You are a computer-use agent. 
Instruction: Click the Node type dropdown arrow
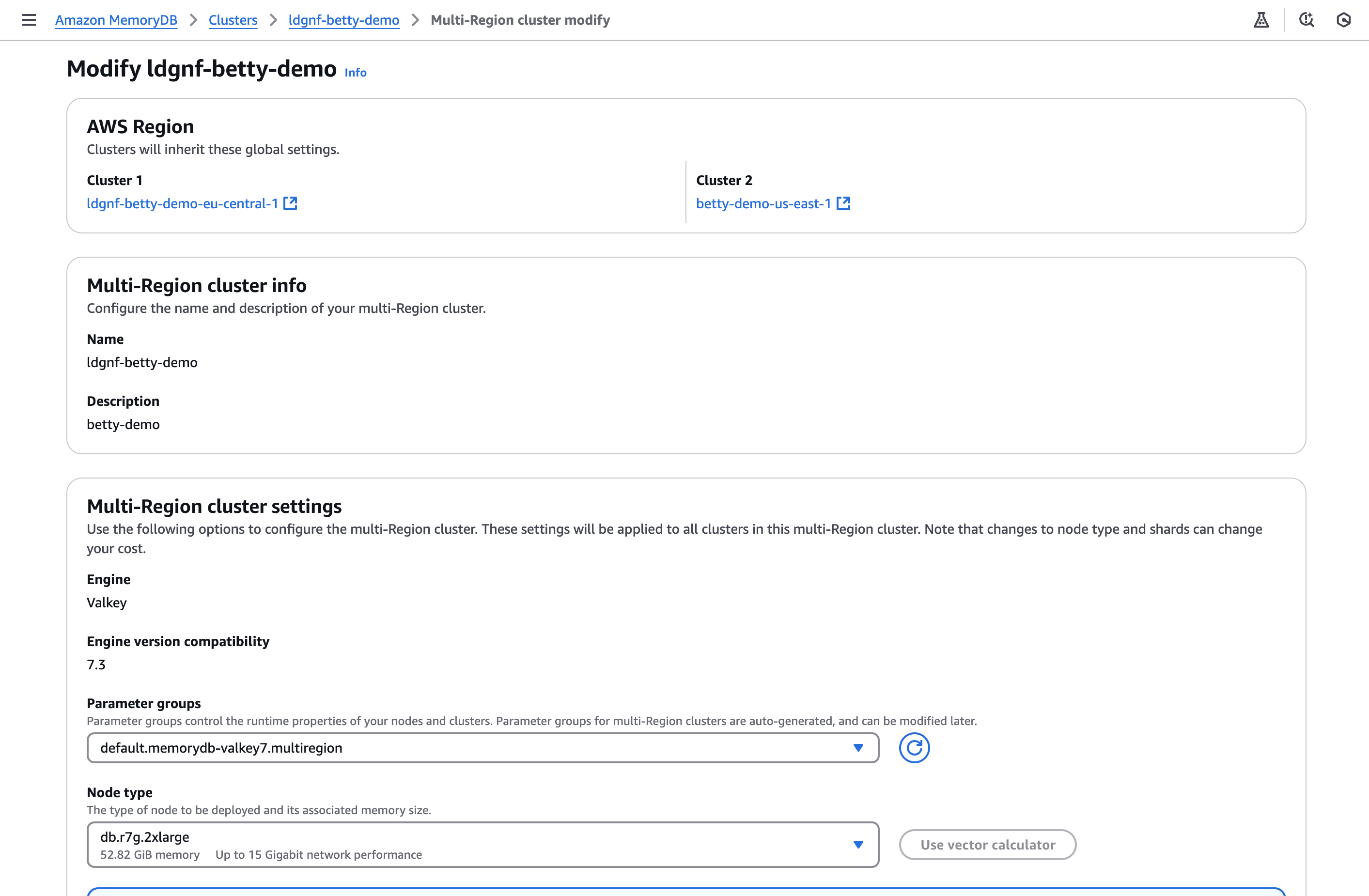857,844
